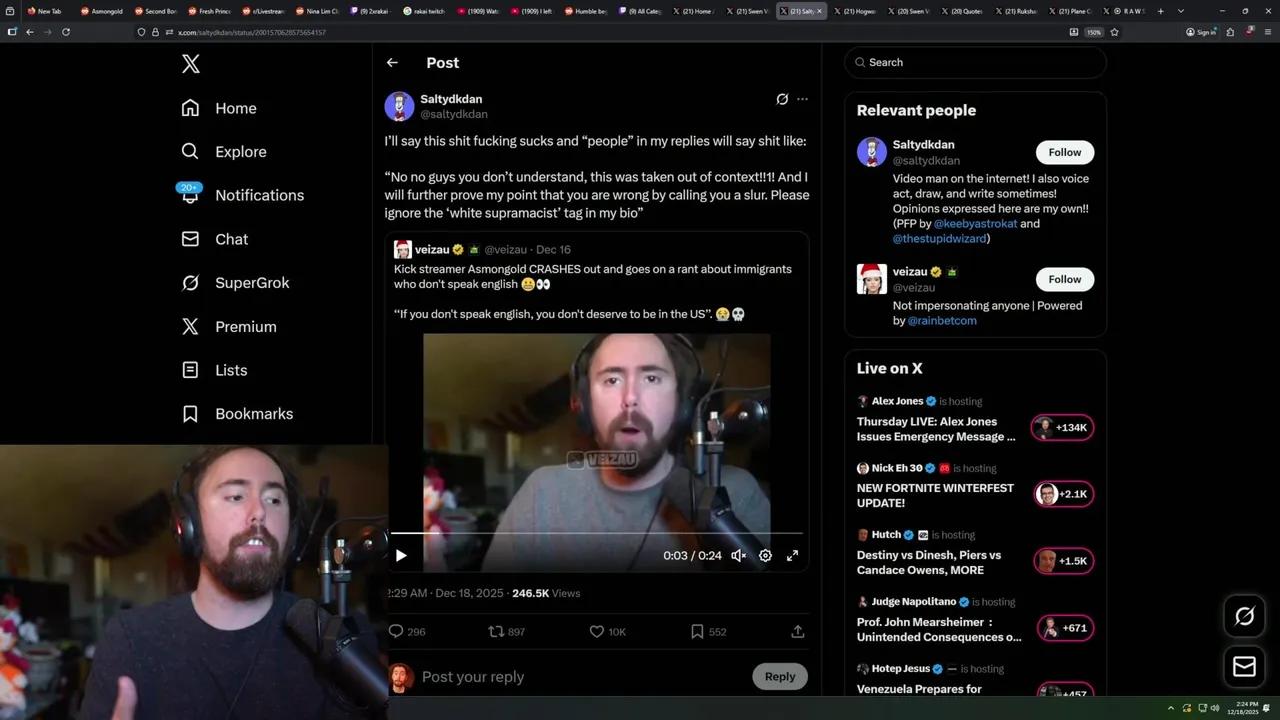Open the Premium page
Screen dimensions: 1280x720
click(x=228, y=327)
